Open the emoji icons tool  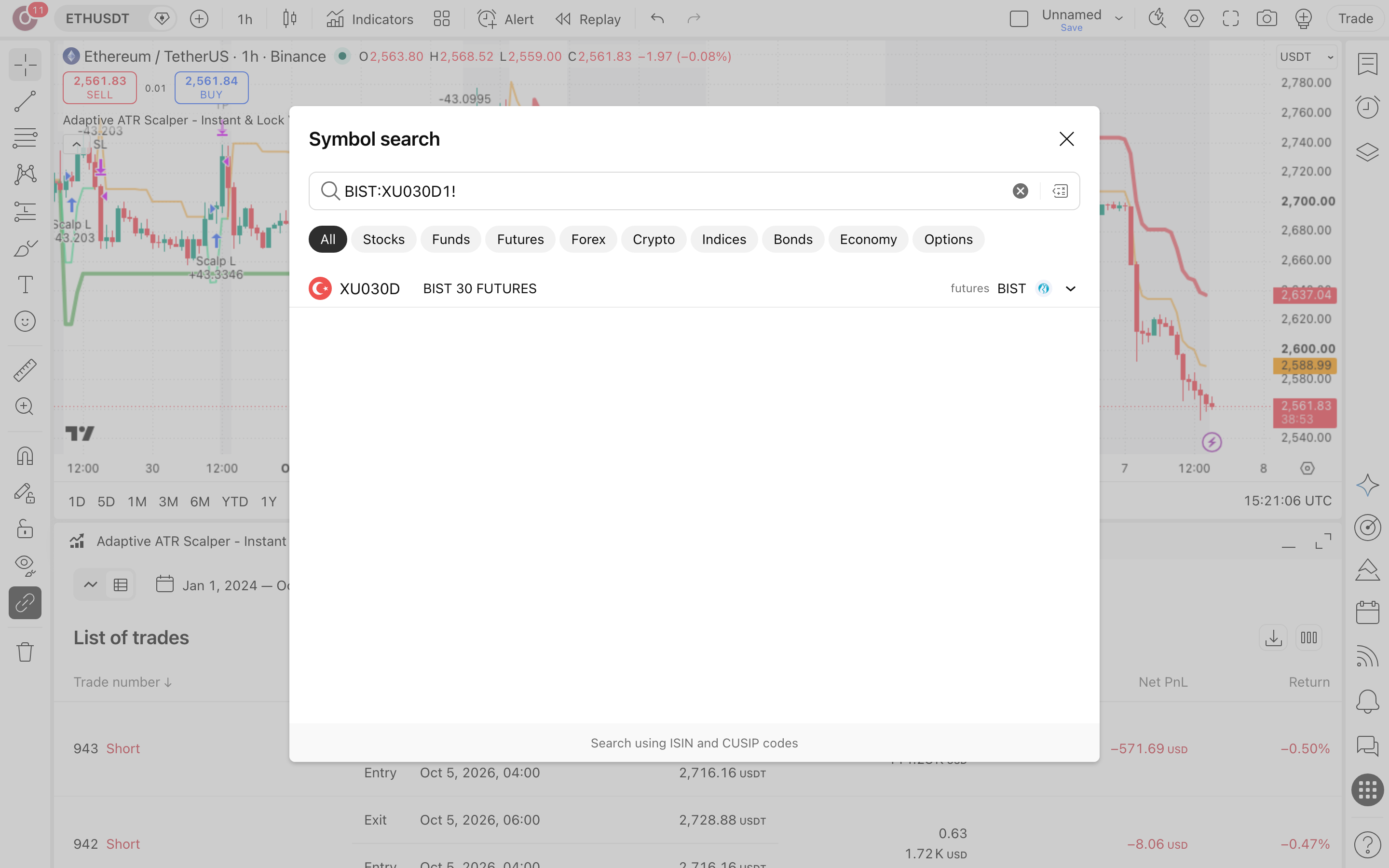[25, 322]
